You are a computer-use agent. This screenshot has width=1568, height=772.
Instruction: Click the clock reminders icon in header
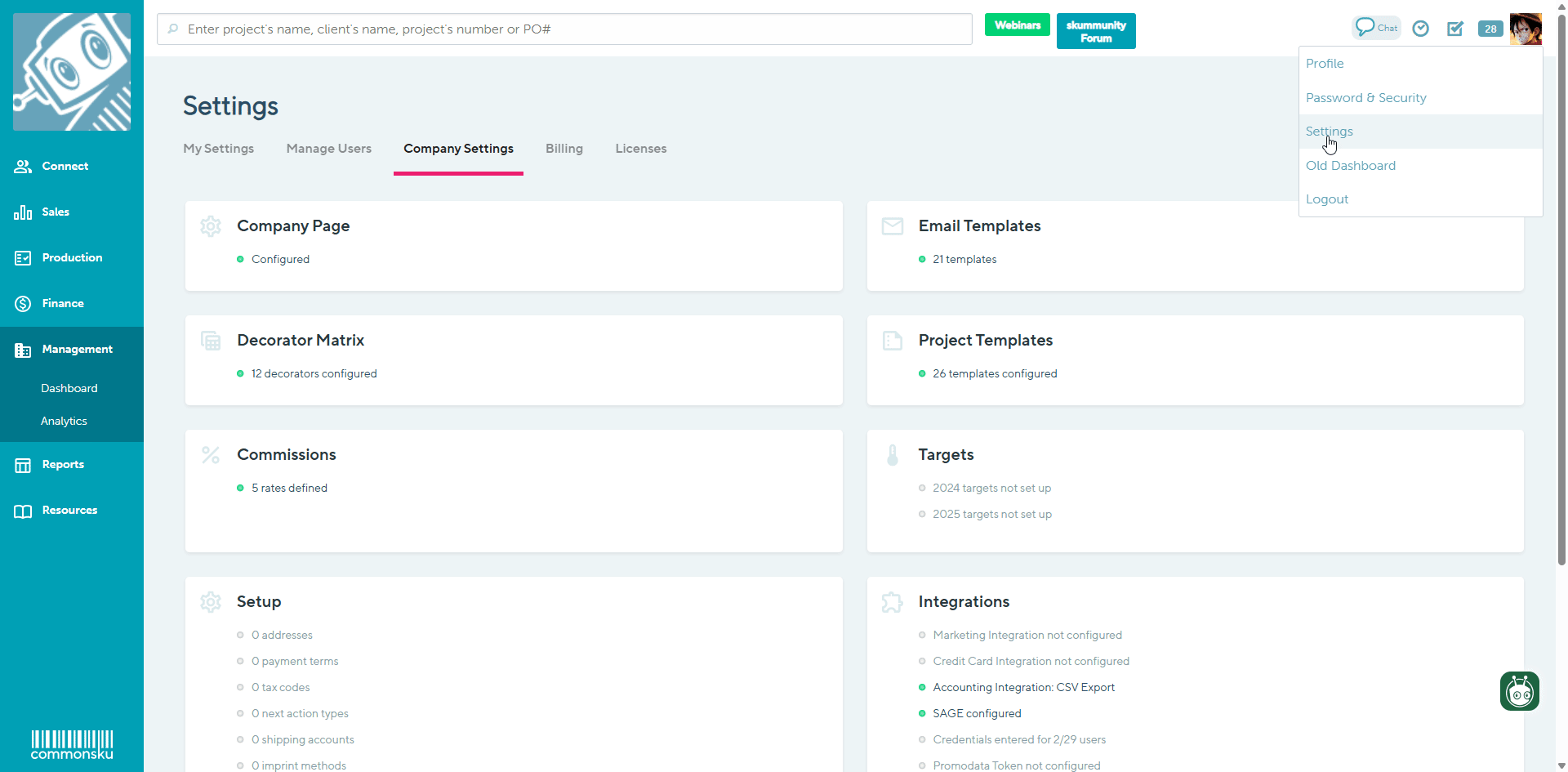[x=1421, y=29]
